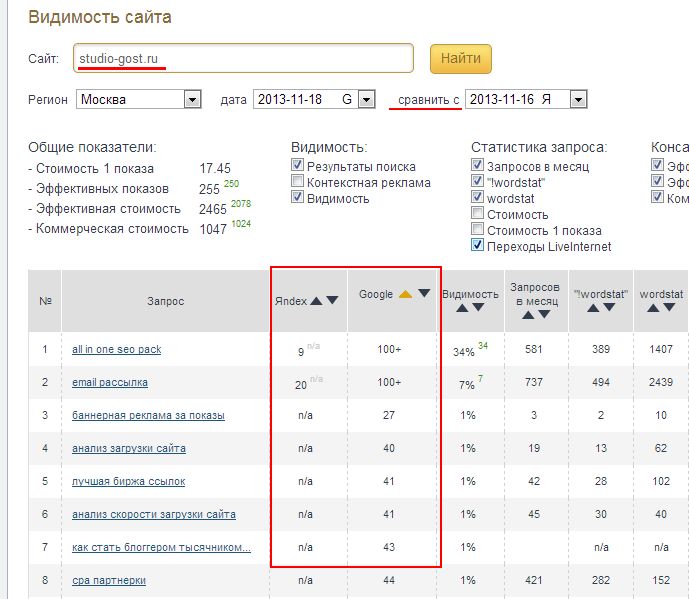Open 'email рассылка' query link

click(110, 382)
